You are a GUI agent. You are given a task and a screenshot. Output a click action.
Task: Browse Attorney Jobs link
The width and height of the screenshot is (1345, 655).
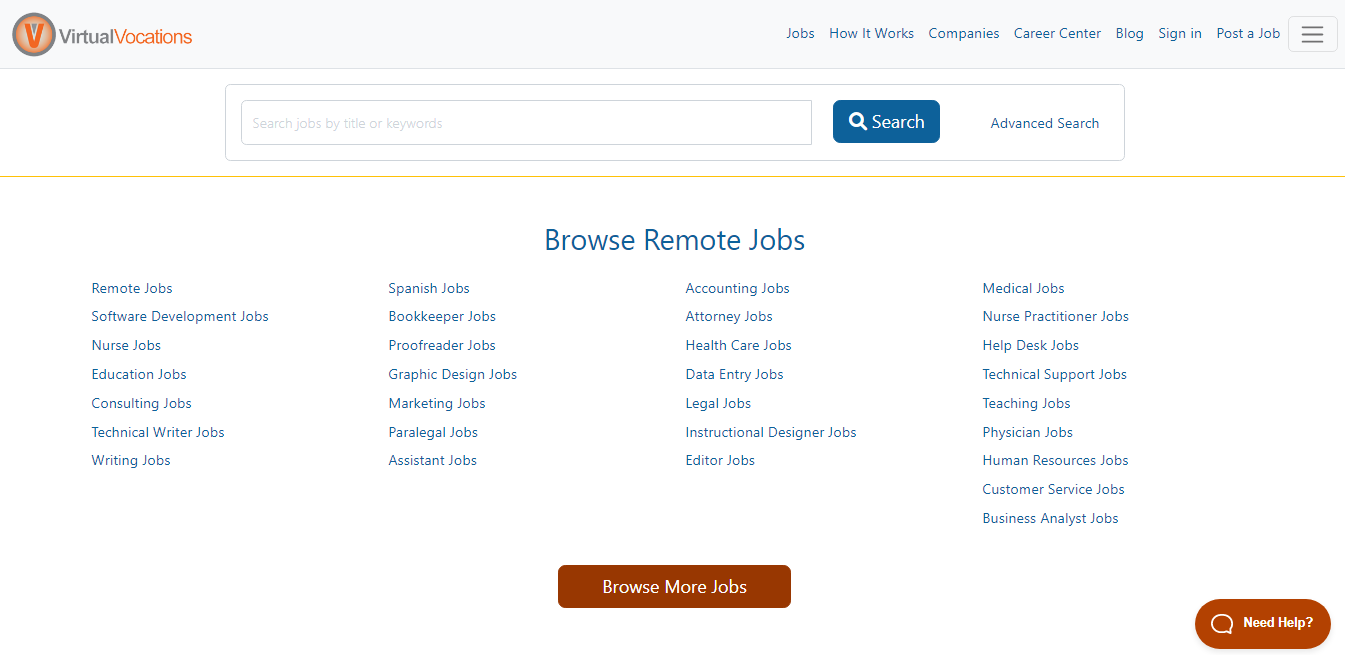pyautogui.click(x=729, y=316)
